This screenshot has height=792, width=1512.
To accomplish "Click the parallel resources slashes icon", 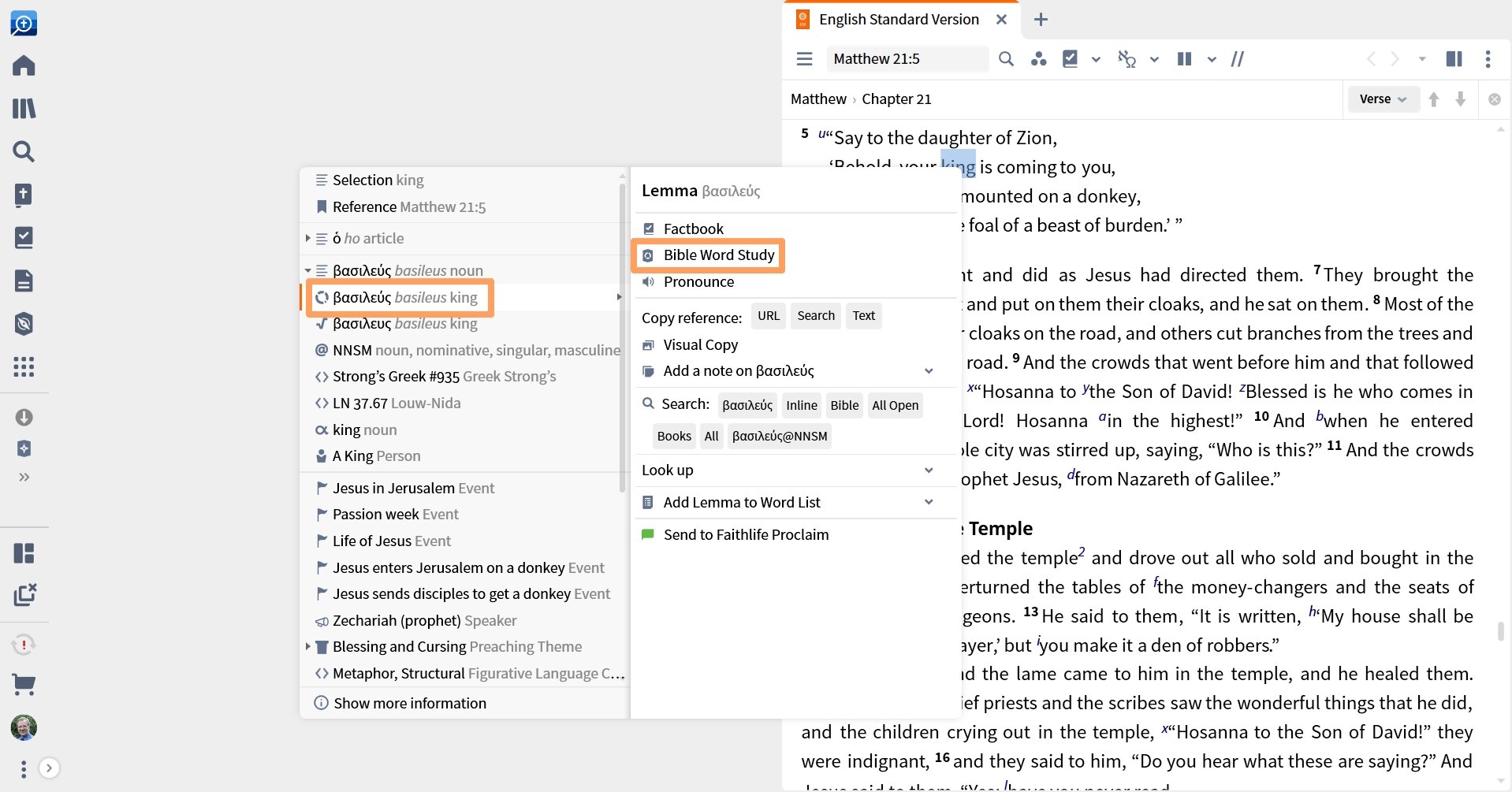I will (x=1238, y=58).
